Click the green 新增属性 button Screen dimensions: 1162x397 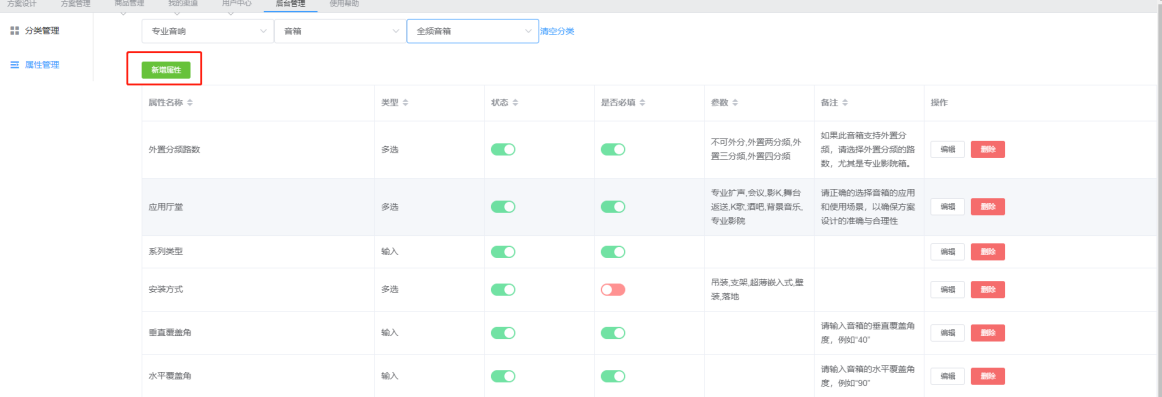point(166,70)
